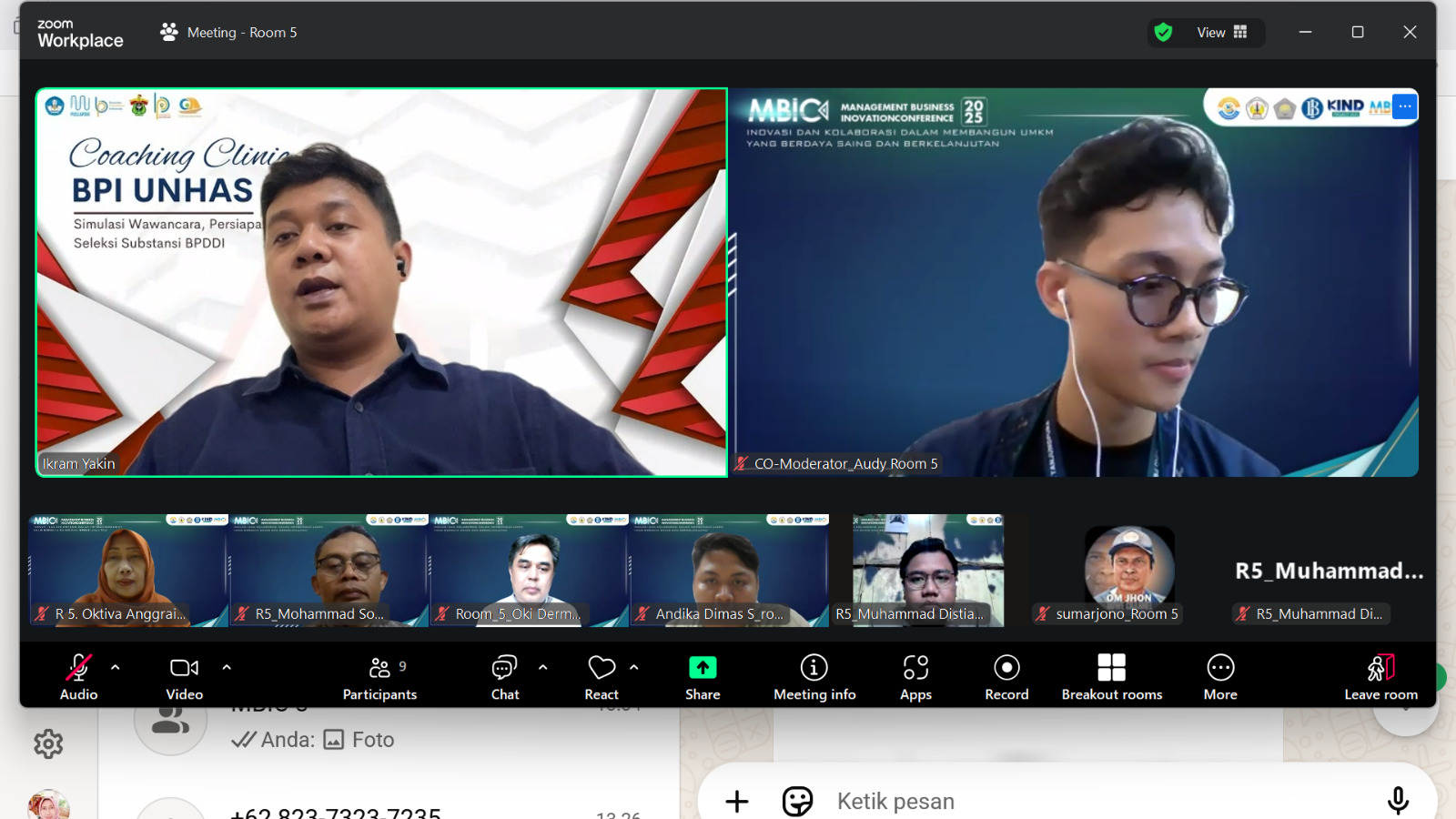Select the sumarjono_Room 5 participant thumbnail
The height and width of the screenshot is (819, 1456).
(x=1128, y=571)
